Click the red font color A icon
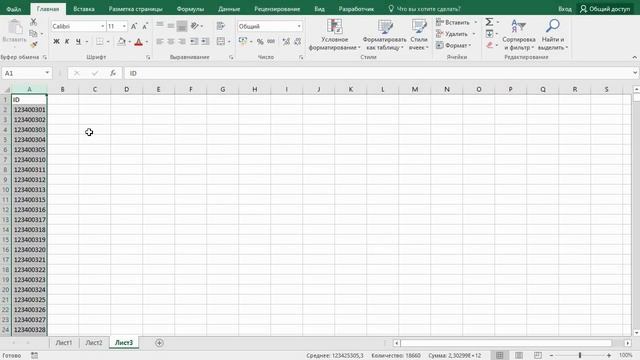Image resolution: width=640 pixels, height=360 pixels. (x=138, y=41)
